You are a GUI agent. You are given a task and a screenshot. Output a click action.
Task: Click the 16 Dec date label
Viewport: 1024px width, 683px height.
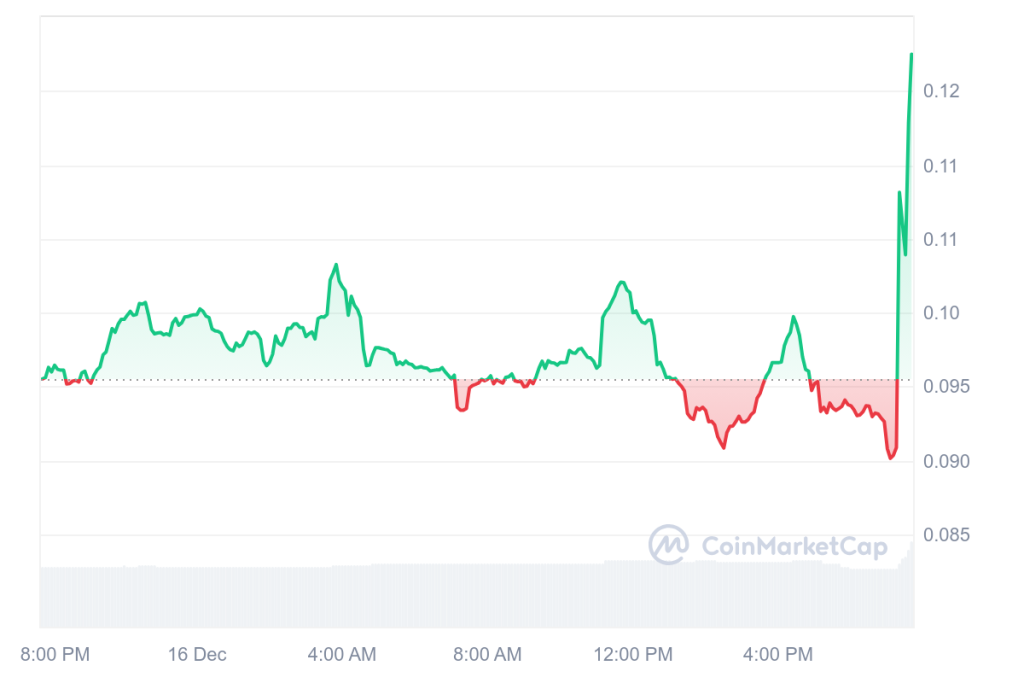point(197,655)
